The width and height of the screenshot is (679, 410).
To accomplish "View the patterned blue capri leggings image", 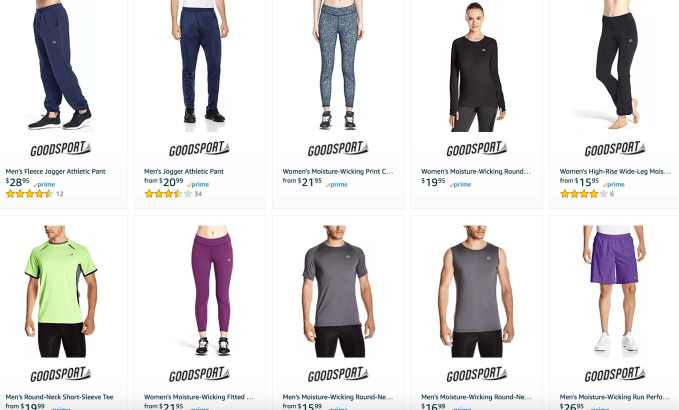I will 338,65.
